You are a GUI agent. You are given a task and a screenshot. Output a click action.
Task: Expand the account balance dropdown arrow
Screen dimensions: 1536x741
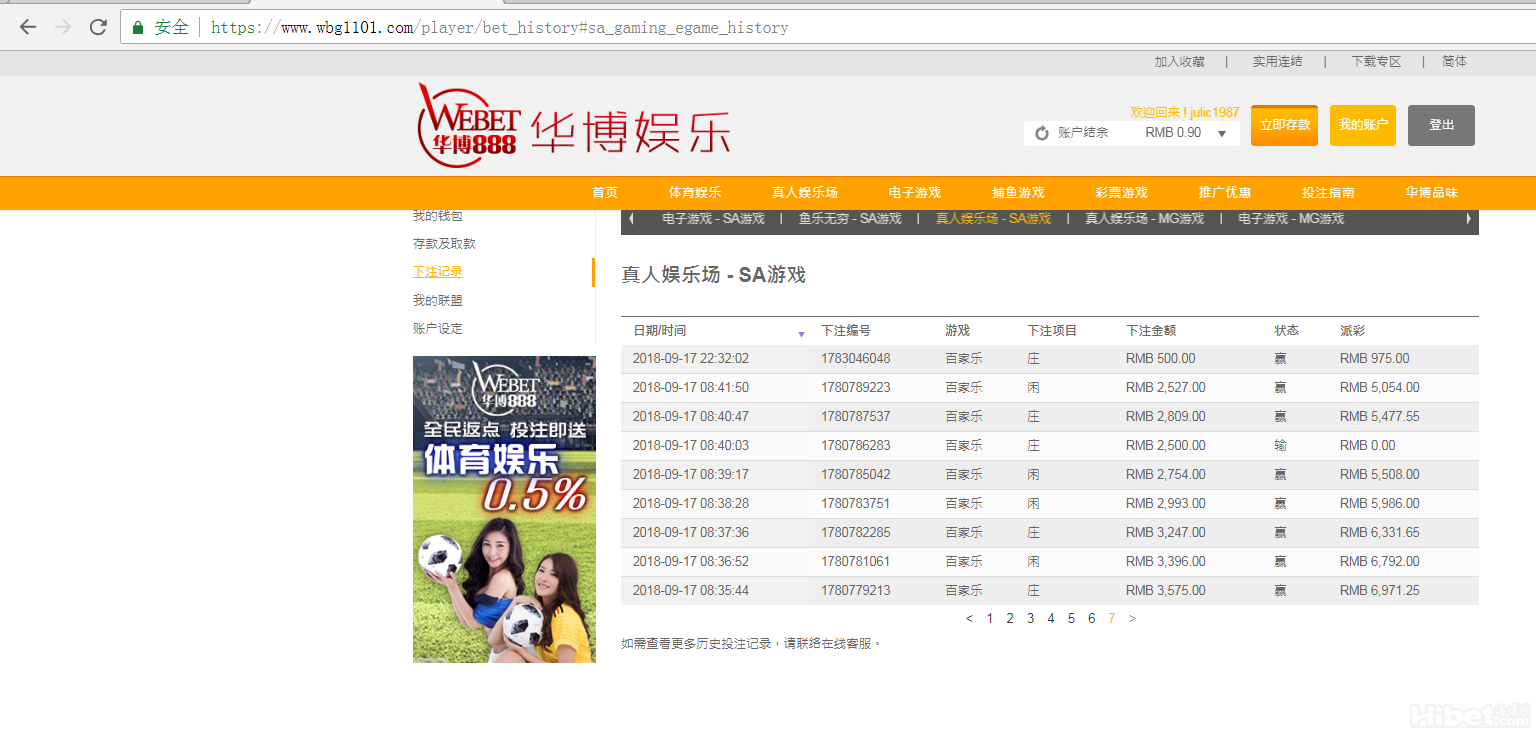point(1221,133)
